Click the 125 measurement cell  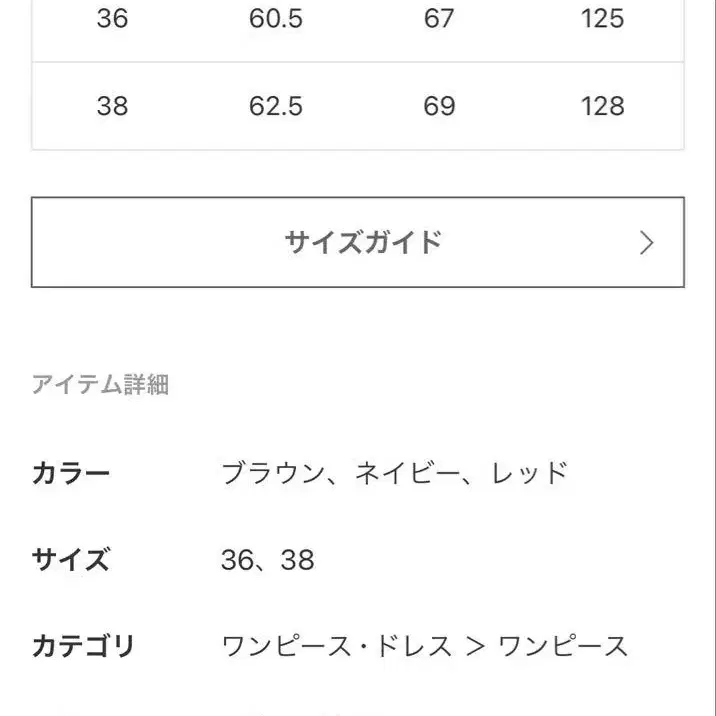pyautogui.click(x=602, y=19)
